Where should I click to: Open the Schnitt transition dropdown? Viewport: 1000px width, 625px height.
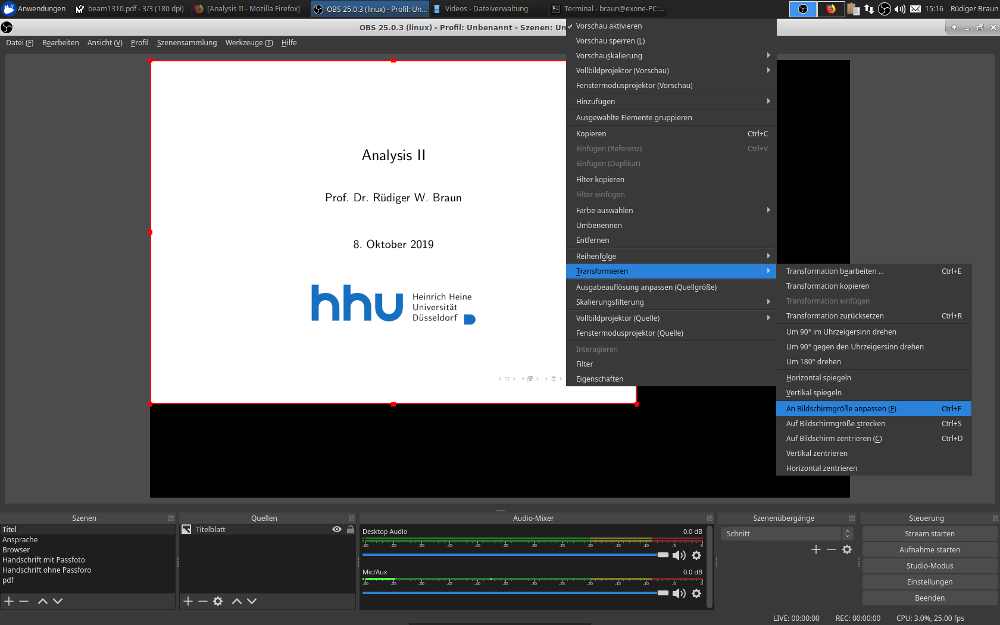tap(786, 534)
